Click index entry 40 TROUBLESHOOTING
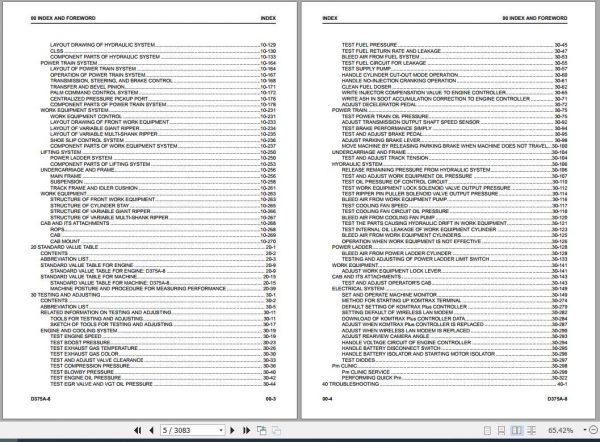 tap(351, 384)
